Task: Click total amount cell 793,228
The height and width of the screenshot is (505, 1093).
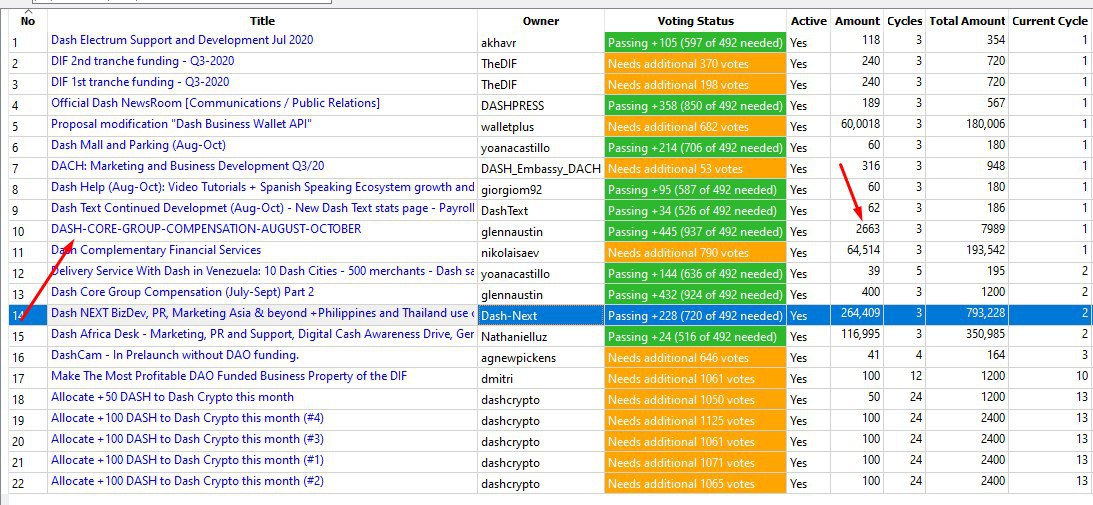Action: pos(967,315)
